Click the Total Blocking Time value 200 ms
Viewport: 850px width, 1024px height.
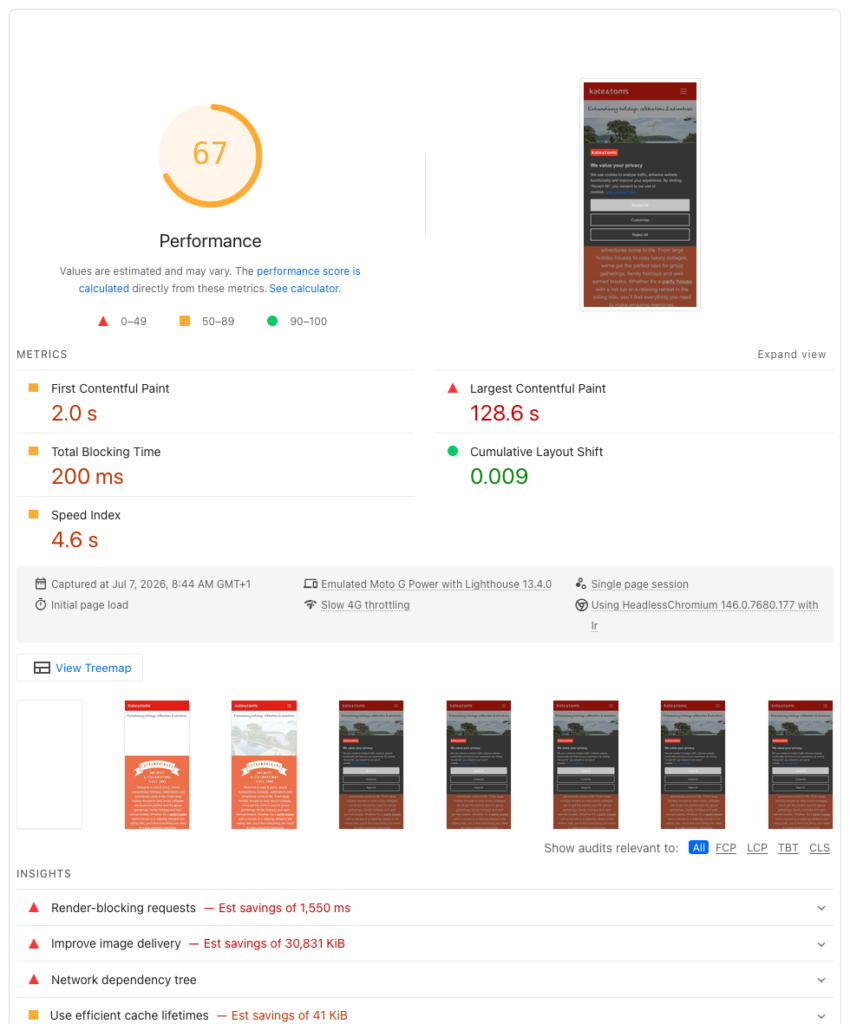coord(87,476)
